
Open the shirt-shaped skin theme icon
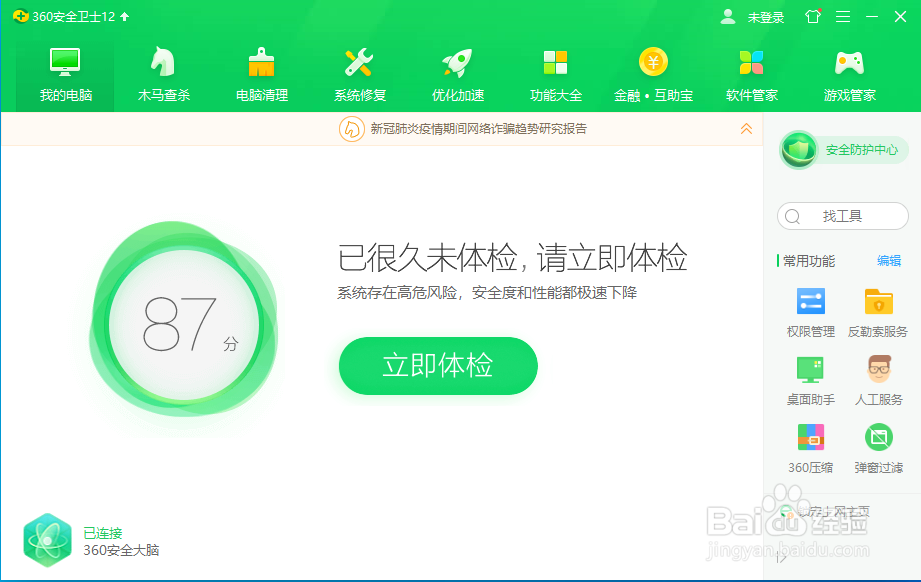pyautogui.click(x=812, y=16)
